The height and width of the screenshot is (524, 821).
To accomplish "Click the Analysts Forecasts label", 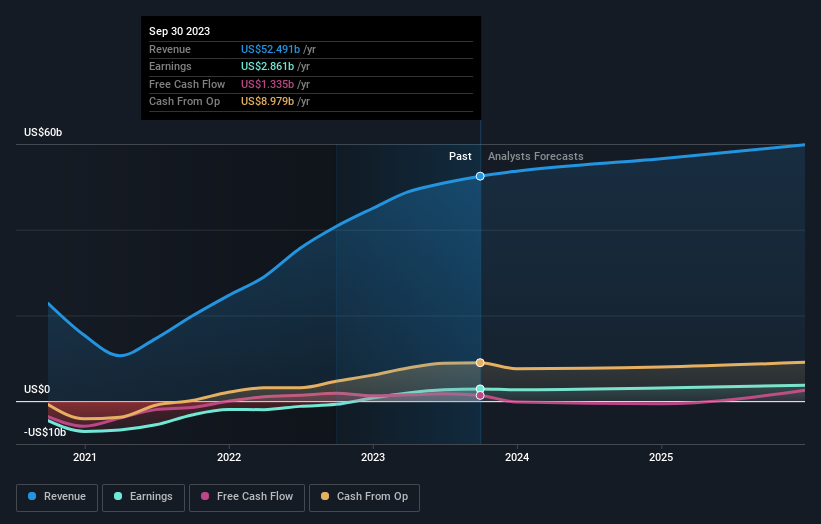I will 536,157.
